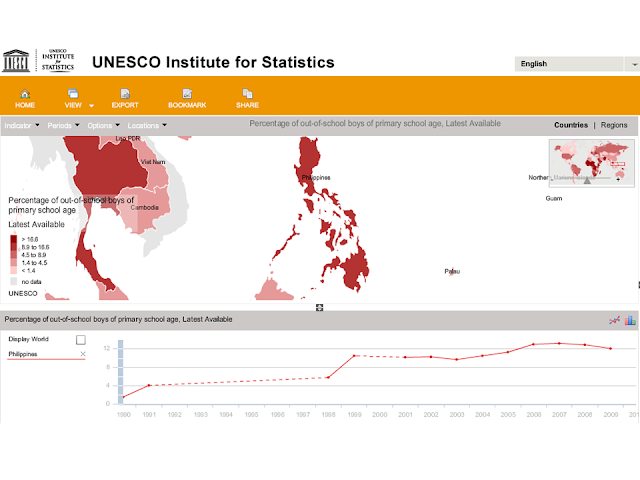Click the language selector arrow button
The height and width of the screenshot is (480, 640).
coord(632,64)
